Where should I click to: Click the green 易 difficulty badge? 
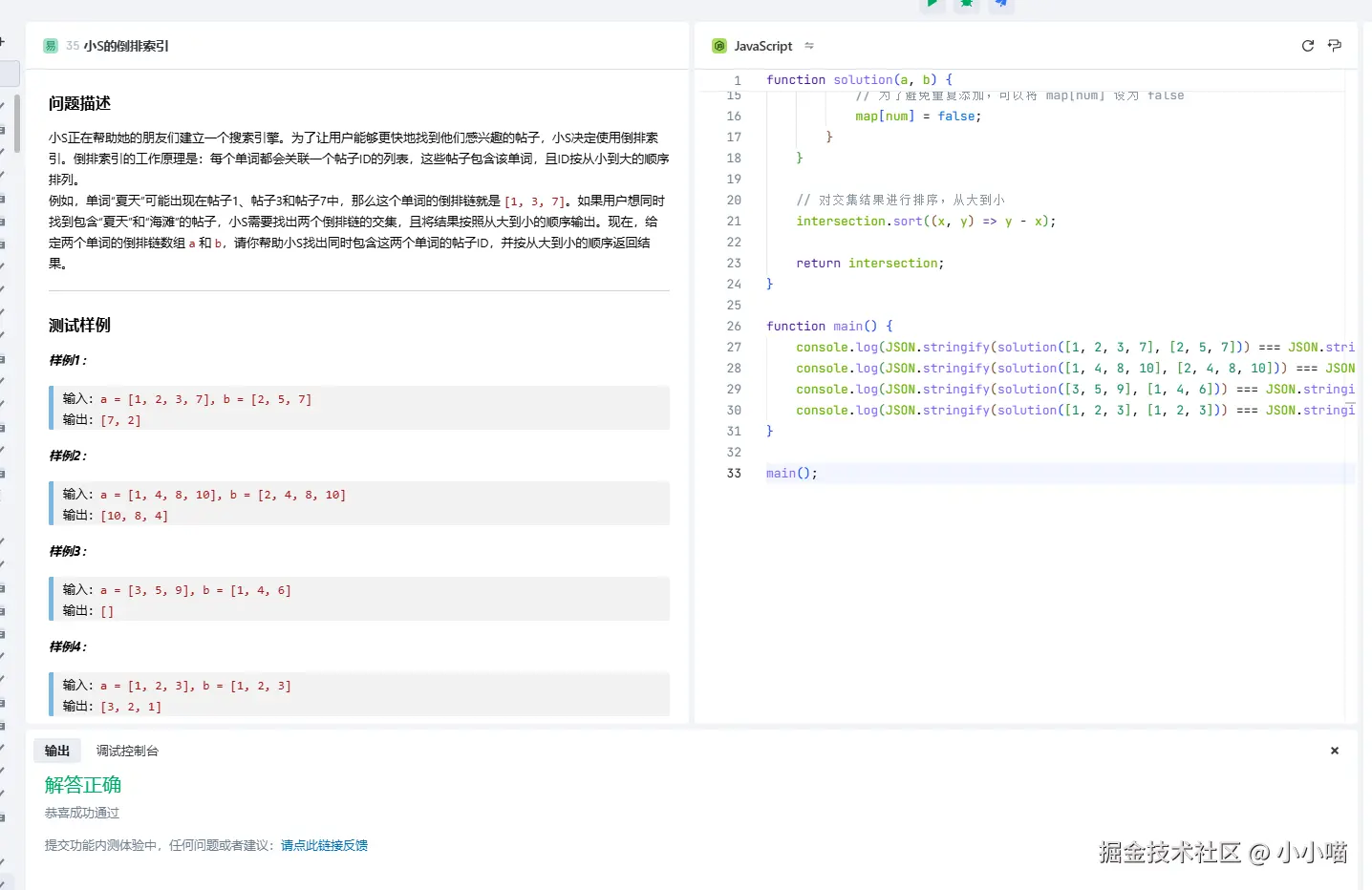[51, 46]
